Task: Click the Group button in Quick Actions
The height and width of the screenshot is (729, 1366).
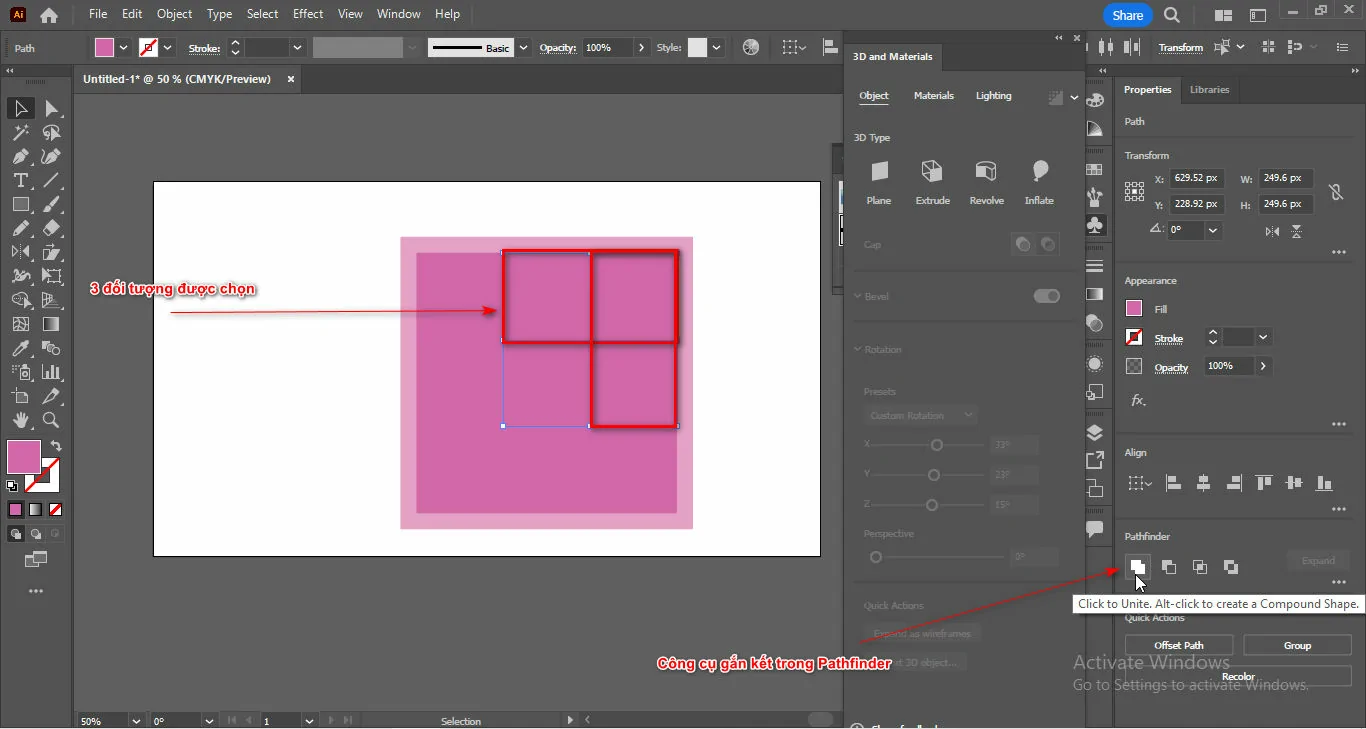Action: coord(1297,645)
